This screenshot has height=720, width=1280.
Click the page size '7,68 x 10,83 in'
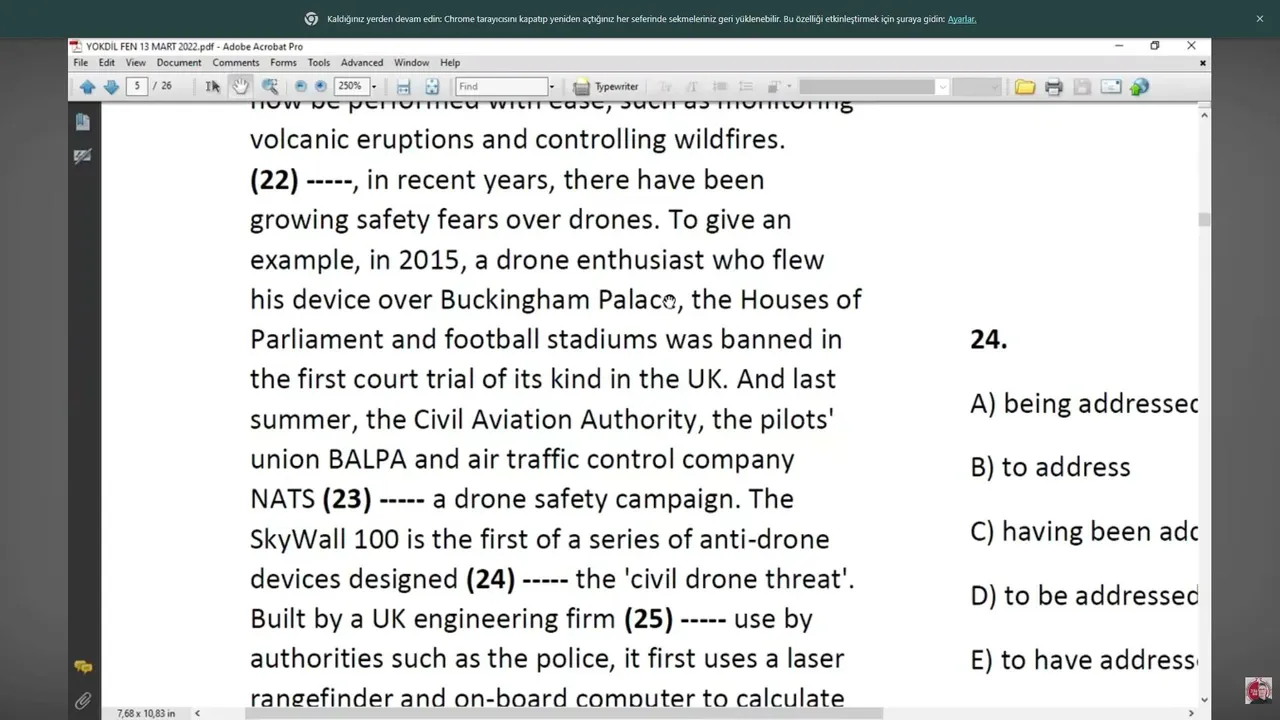click(x=146, y=713)
